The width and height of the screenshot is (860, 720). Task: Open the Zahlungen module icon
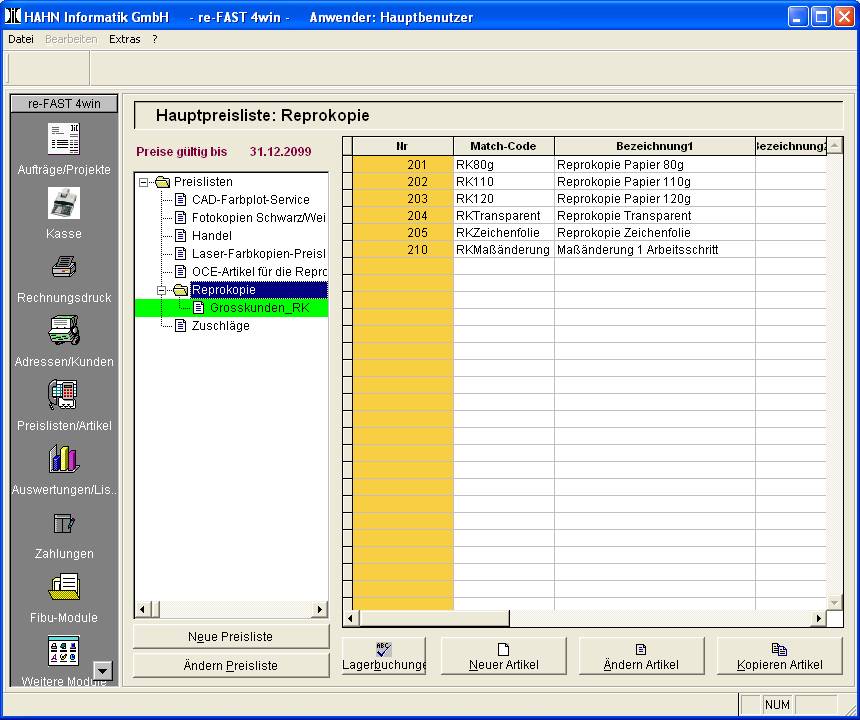[64, 523]
